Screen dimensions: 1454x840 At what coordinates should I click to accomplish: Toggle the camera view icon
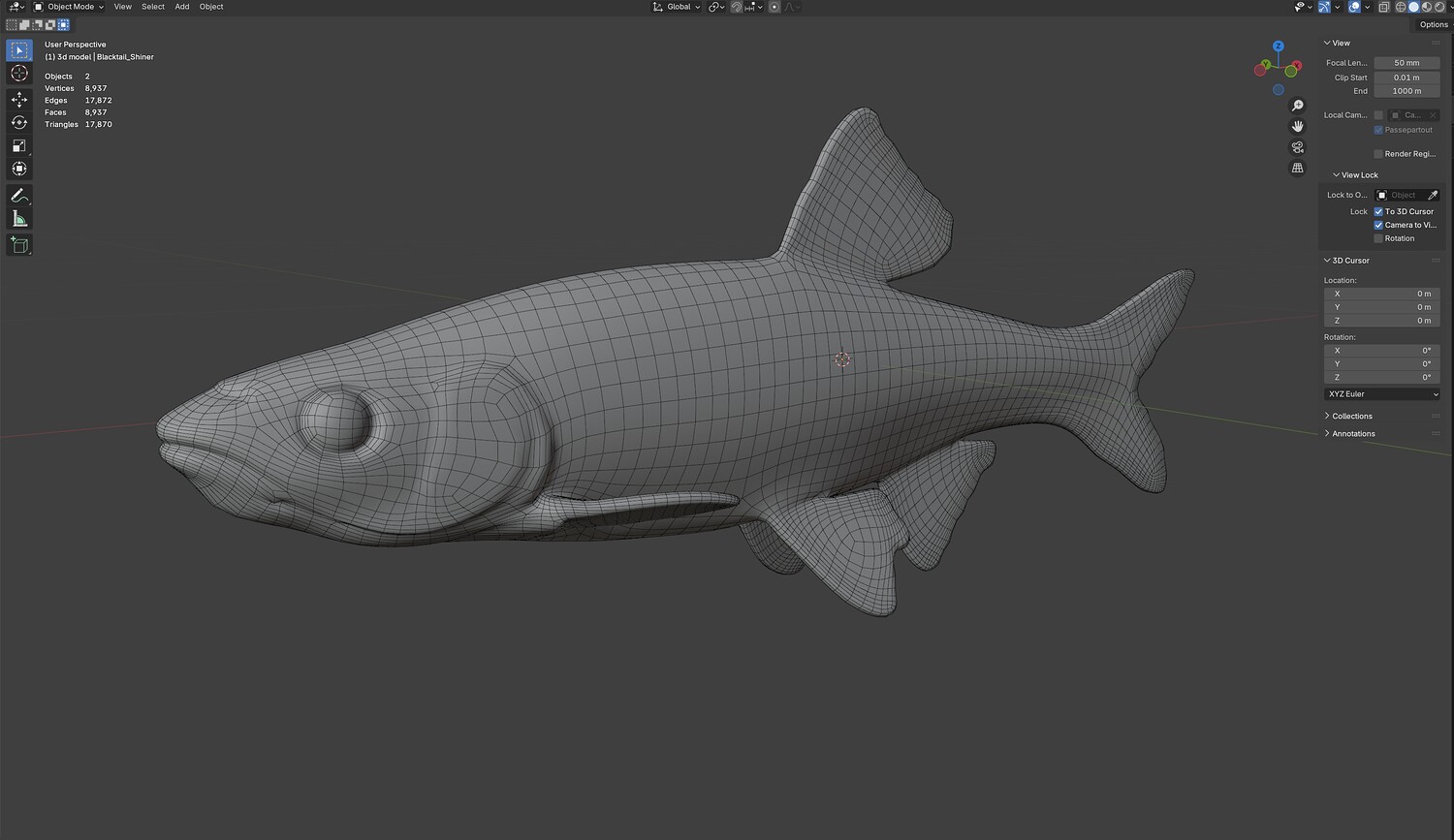[1298, 147]
